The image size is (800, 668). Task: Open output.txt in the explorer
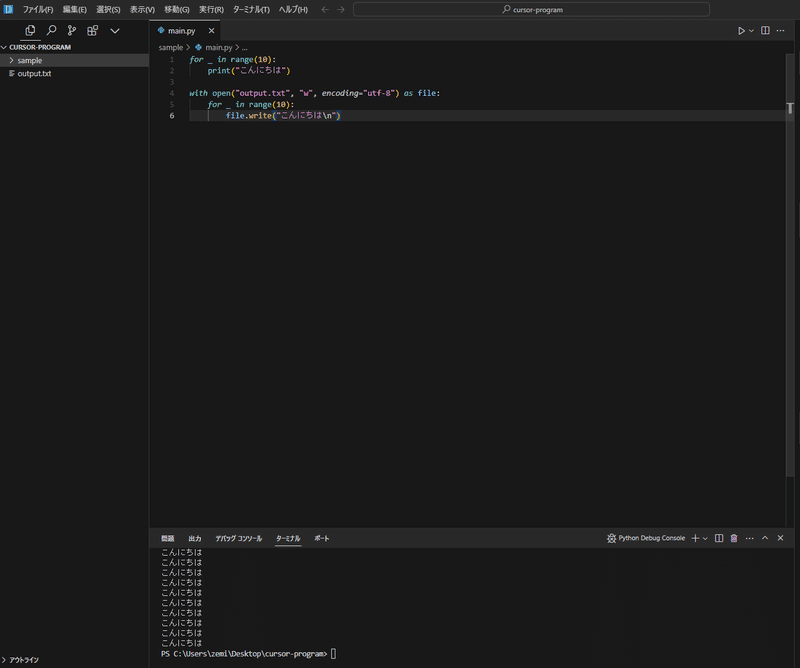click(x=34, y=73)
